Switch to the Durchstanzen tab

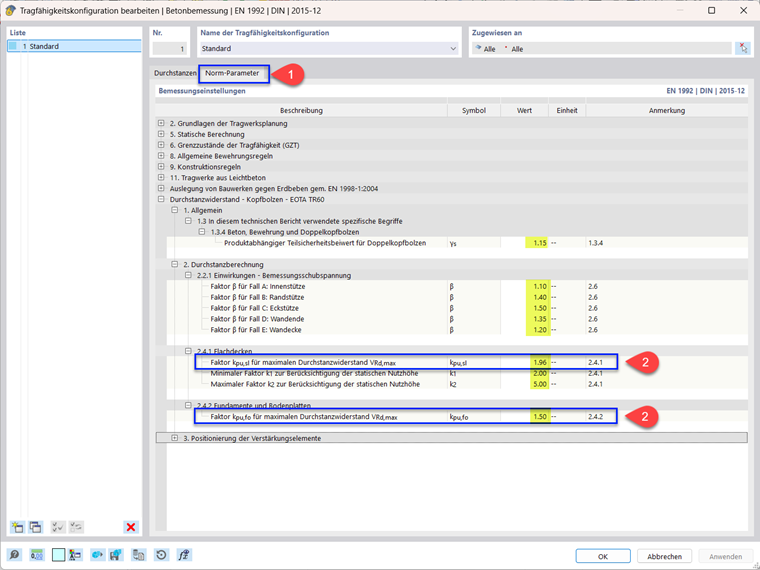coord(175,73)
